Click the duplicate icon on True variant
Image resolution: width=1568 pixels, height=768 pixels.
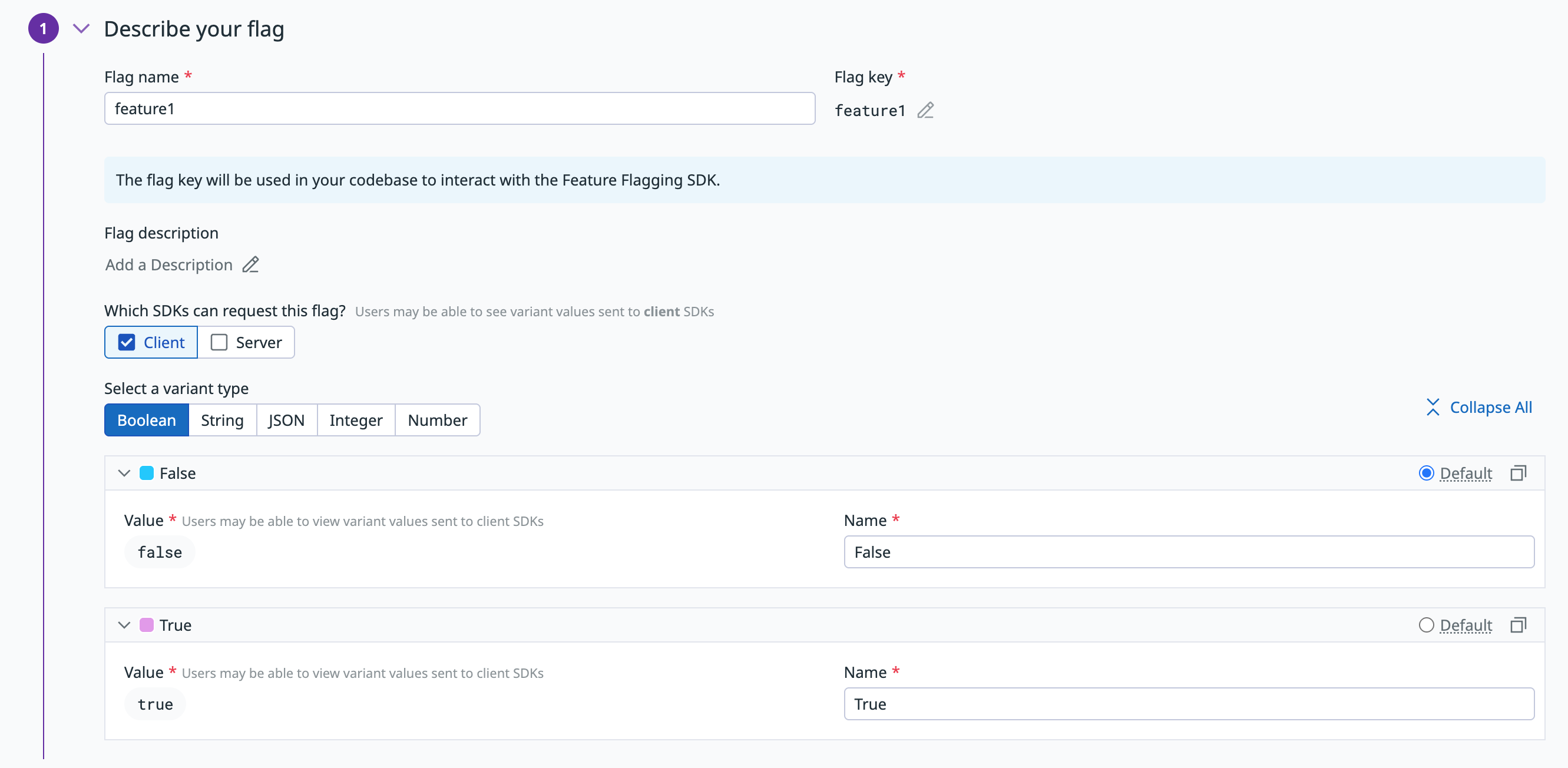pyautogui.click(x=1518, y=625)
